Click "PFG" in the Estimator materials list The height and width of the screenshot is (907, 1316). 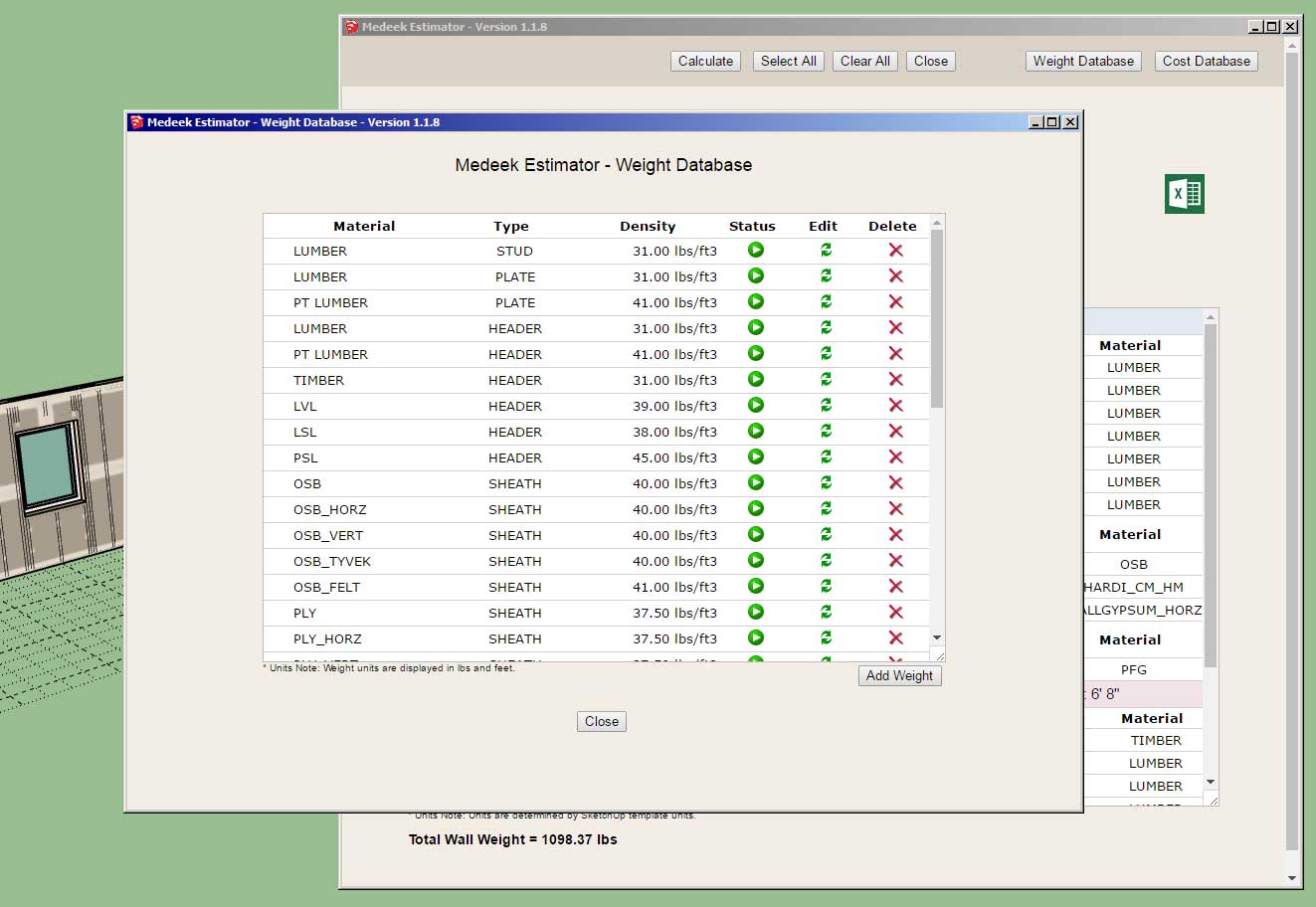pos(1134,670)
